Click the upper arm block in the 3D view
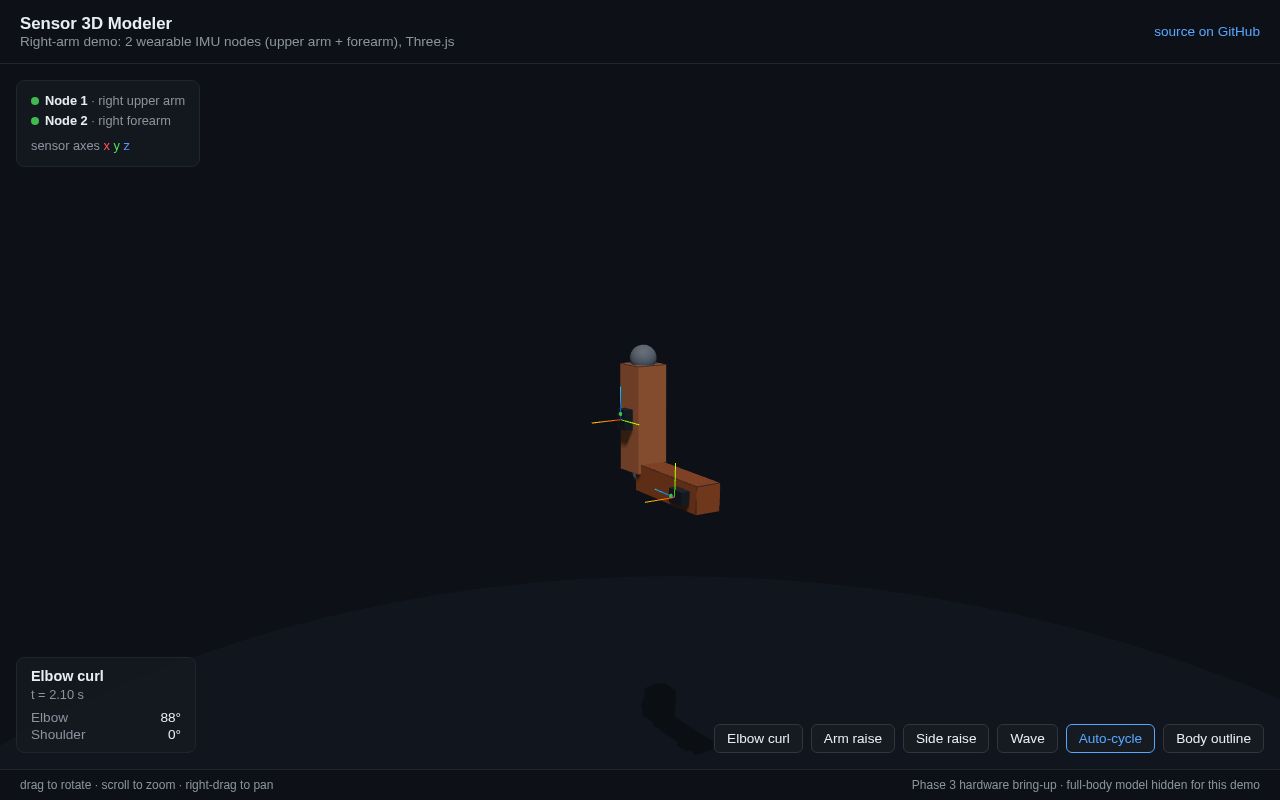The height and width of the screenshot is (800, 1280). [650, 415]
